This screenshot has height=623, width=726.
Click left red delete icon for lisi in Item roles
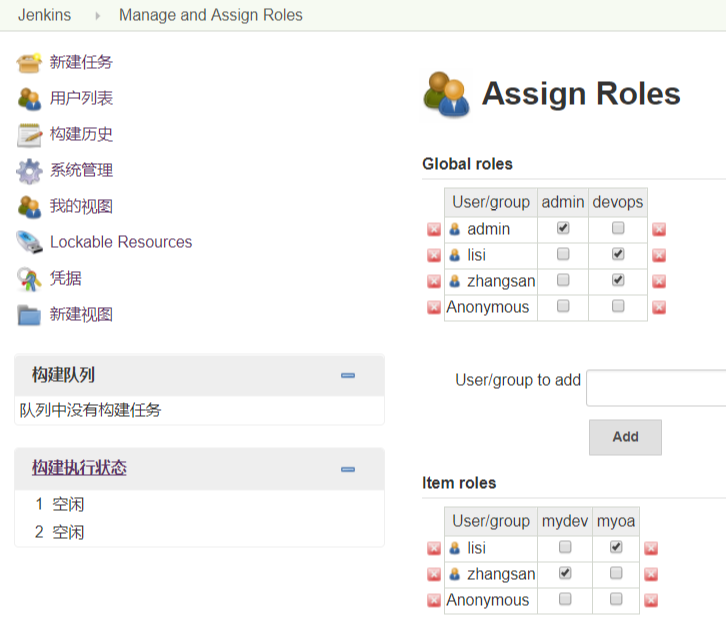coord(434,548)
